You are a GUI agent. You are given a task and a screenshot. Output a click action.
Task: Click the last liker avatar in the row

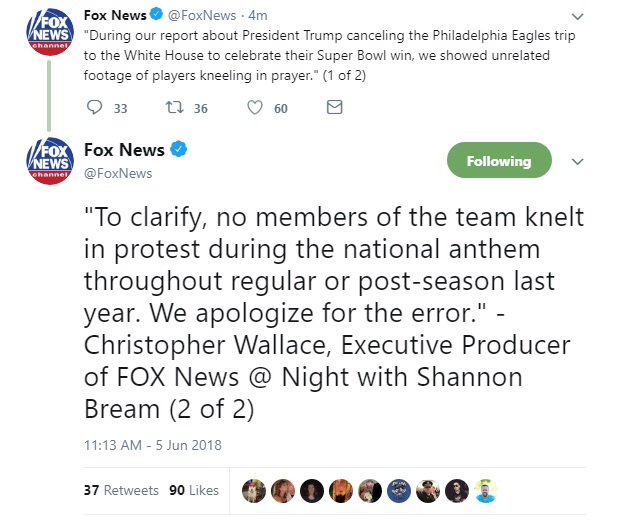coord(486,490)
